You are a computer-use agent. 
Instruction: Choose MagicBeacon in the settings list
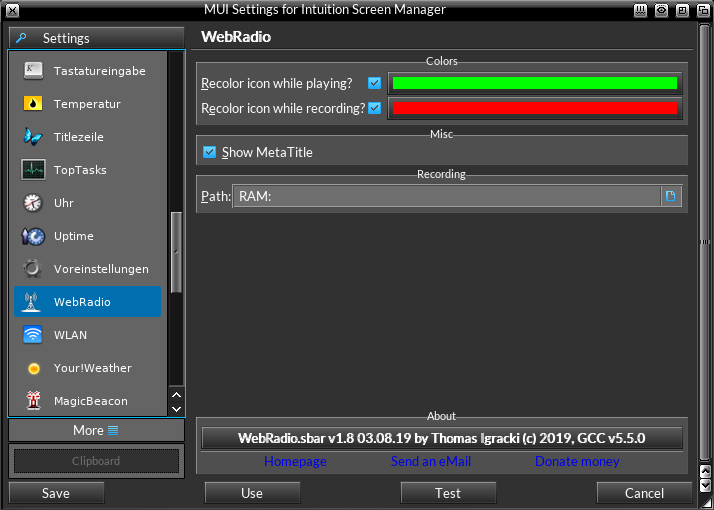point(90,401)
